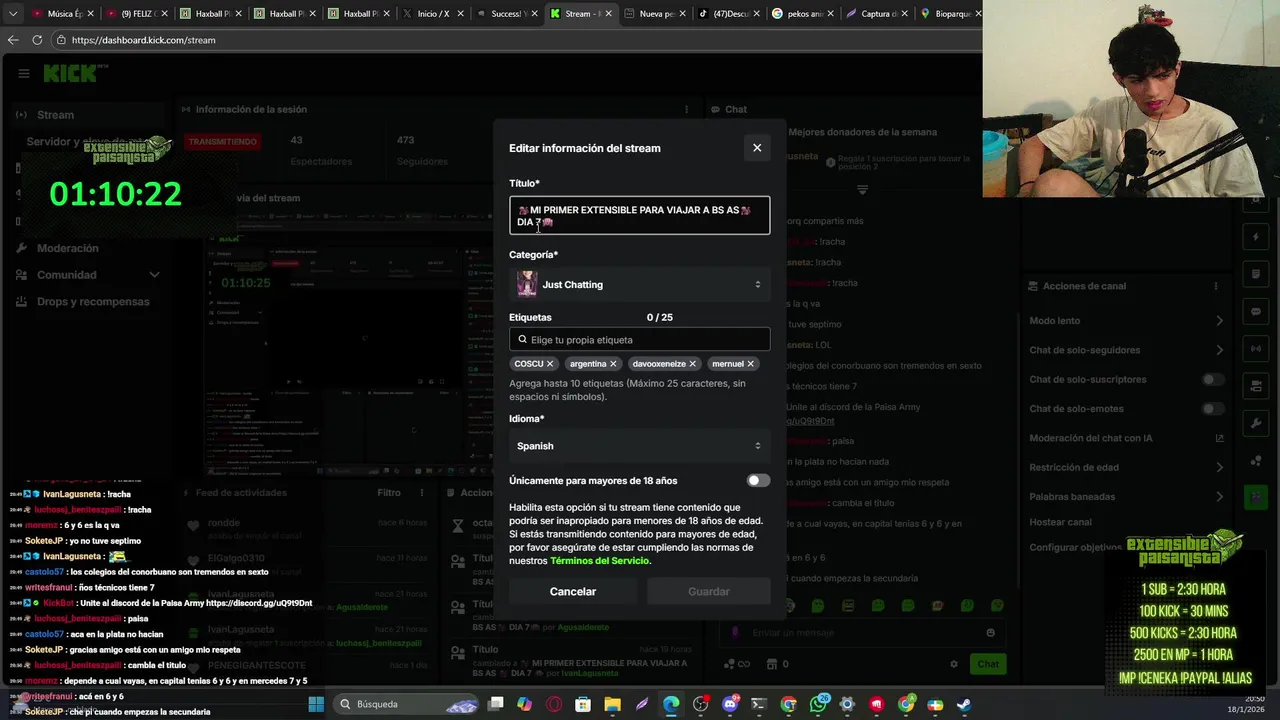Image resolution: width=1280 pixels, height=720 pixels.
Task: Open the Windows Start menu
Action: point(316,704)
